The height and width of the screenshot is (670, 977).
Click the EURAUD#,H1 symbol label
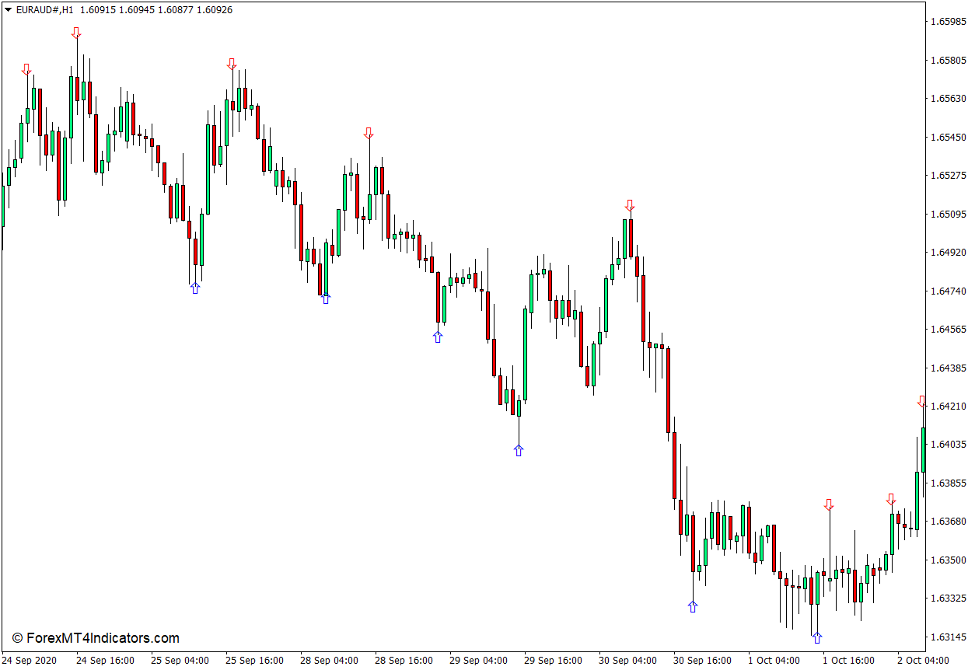pos(44,10)
